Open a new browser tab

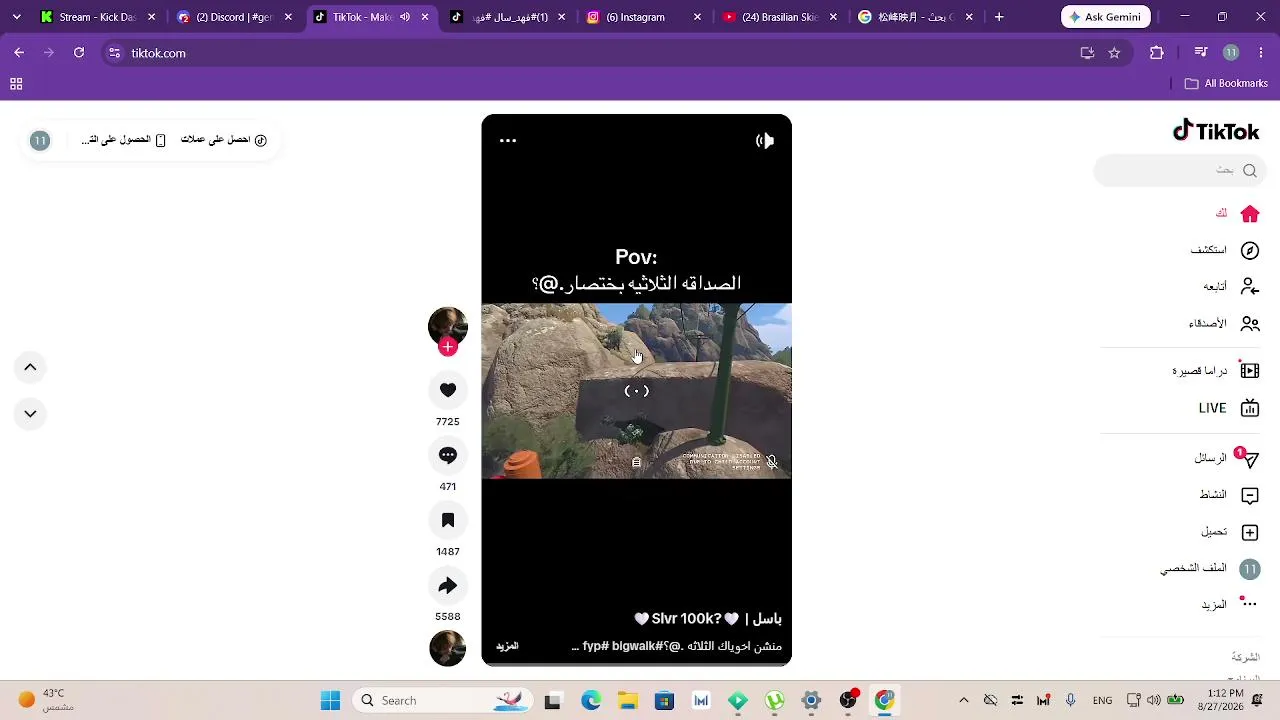pos(999,17)
